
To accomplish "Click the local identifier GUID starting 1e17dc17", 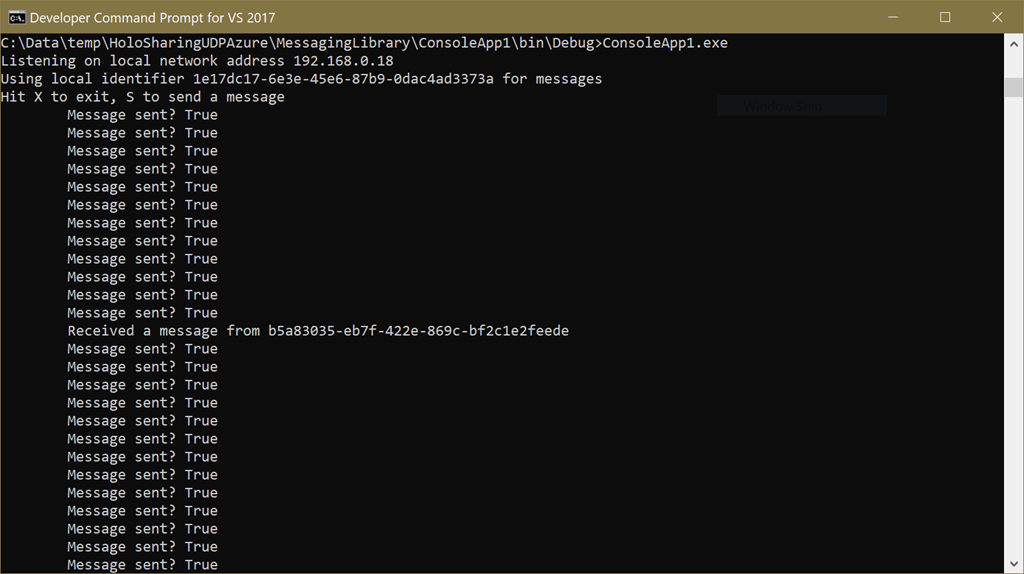I will [343, 79].
